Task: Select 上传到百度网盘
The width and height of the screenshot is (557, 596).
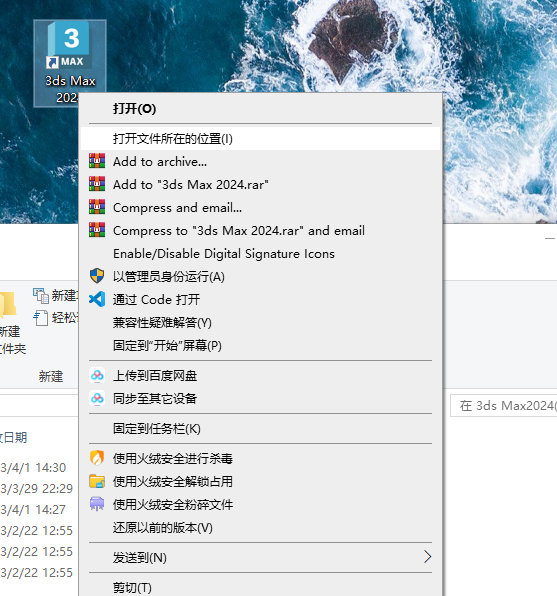Action: [260, 376]
